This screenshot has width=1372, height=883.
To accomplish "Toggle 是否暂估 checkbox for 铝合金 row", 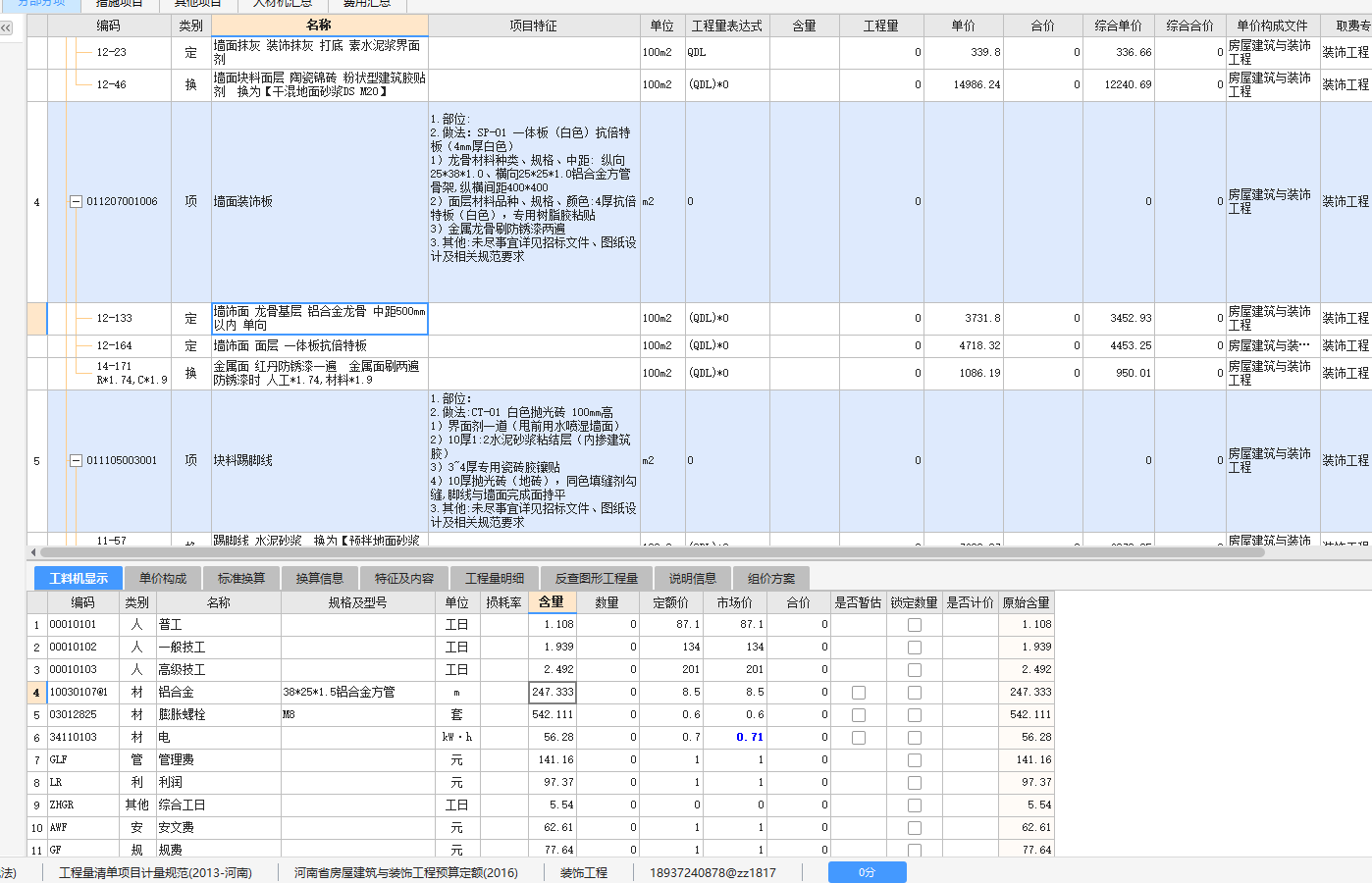I will pos(859,693).
